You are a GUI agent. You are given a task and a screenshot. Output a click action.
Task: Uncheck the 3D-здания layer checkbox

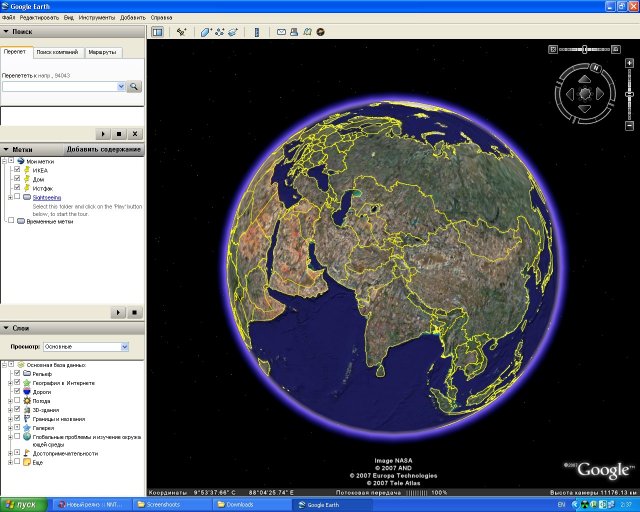coord(17,409)
